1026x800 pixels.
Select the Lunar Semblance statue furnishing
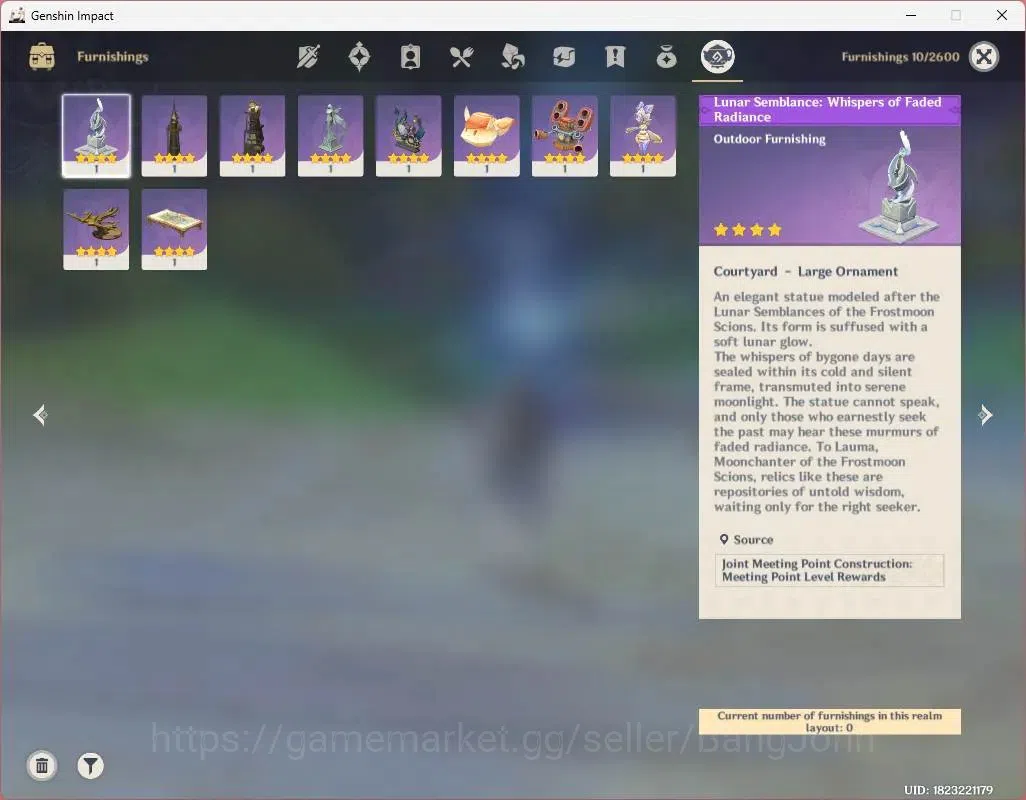[96, 135]
